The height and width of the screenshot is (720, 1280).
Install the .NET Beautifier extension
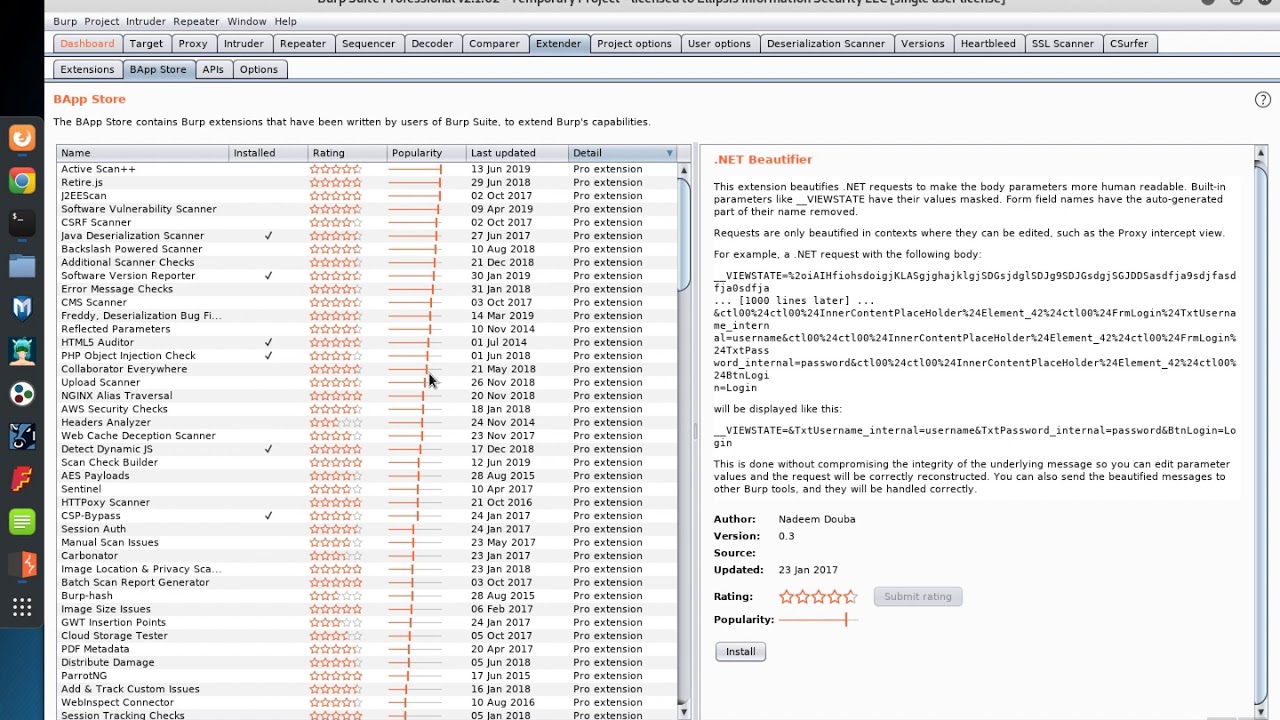point(741,652)
